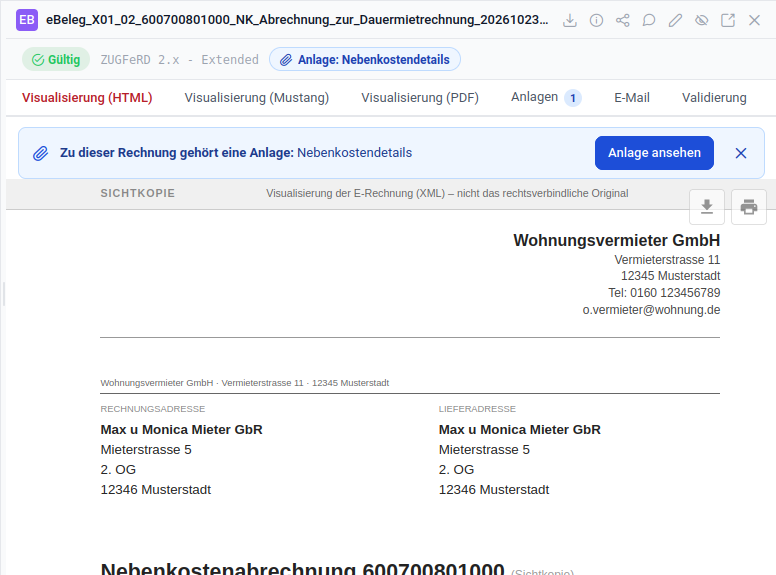Click the green Gültig status badge
This screenshot has height=575, width=776.
(56, 59)
